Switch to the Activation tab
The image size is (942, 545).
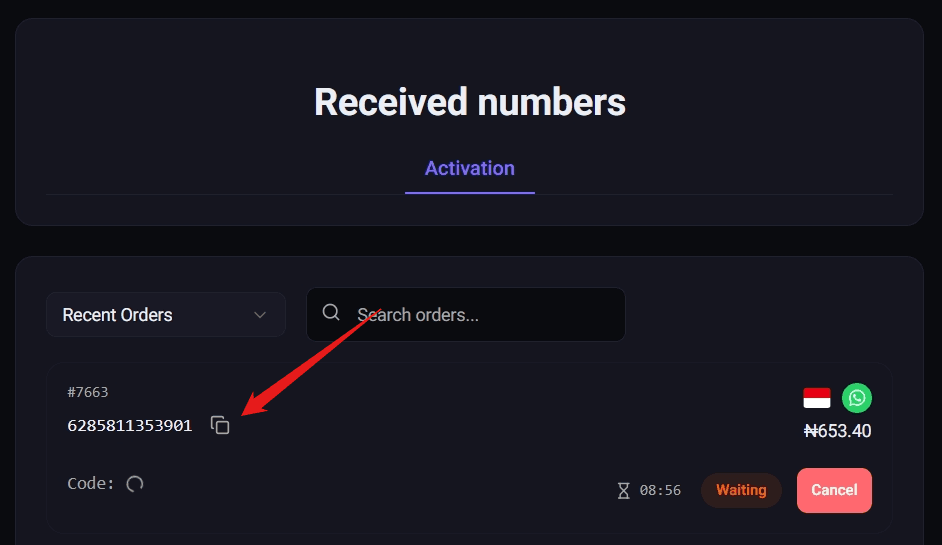(469, 168)
